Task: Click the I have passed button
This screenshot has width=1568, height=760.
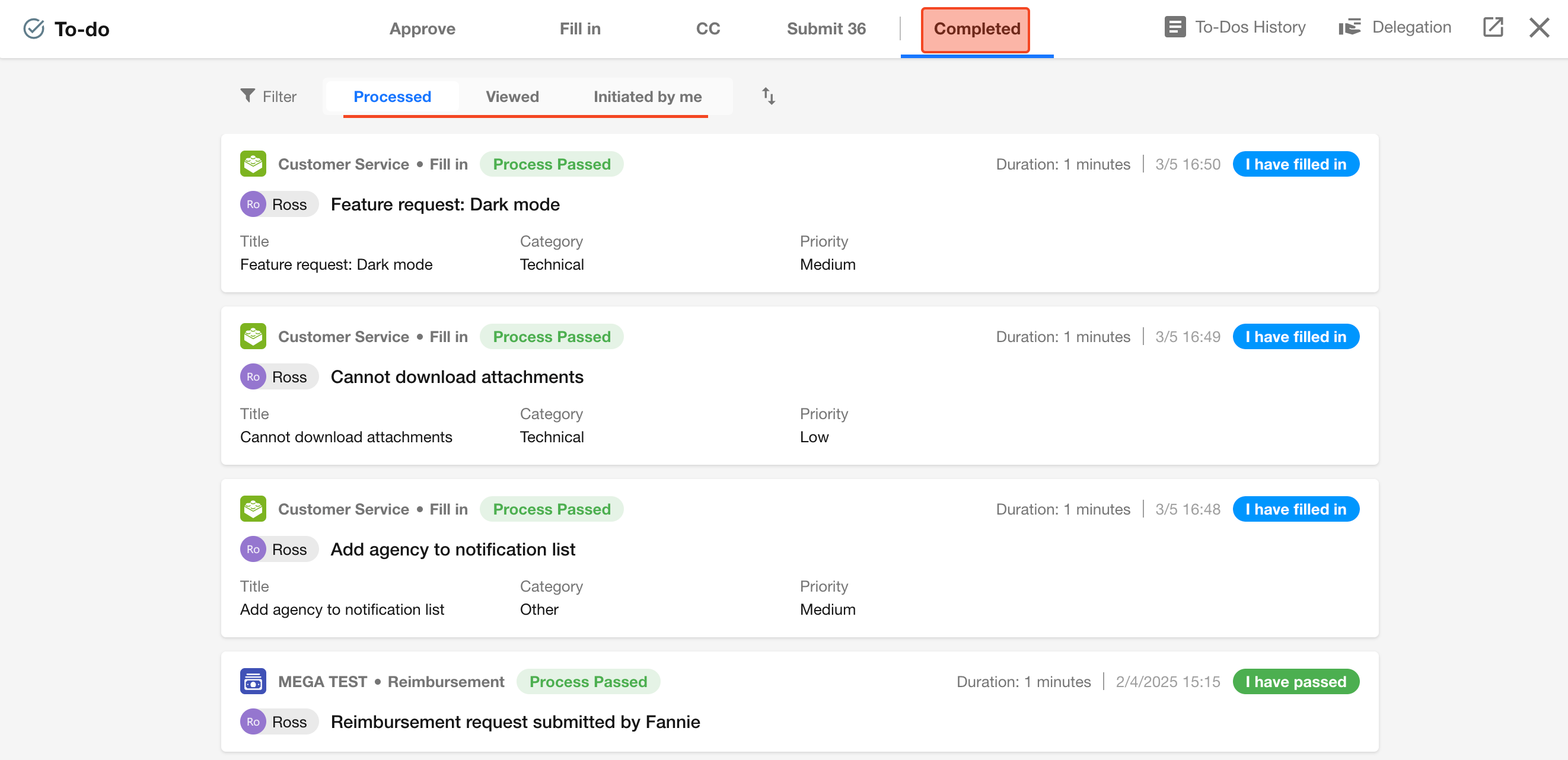Action: click(x=1295, y=682)
